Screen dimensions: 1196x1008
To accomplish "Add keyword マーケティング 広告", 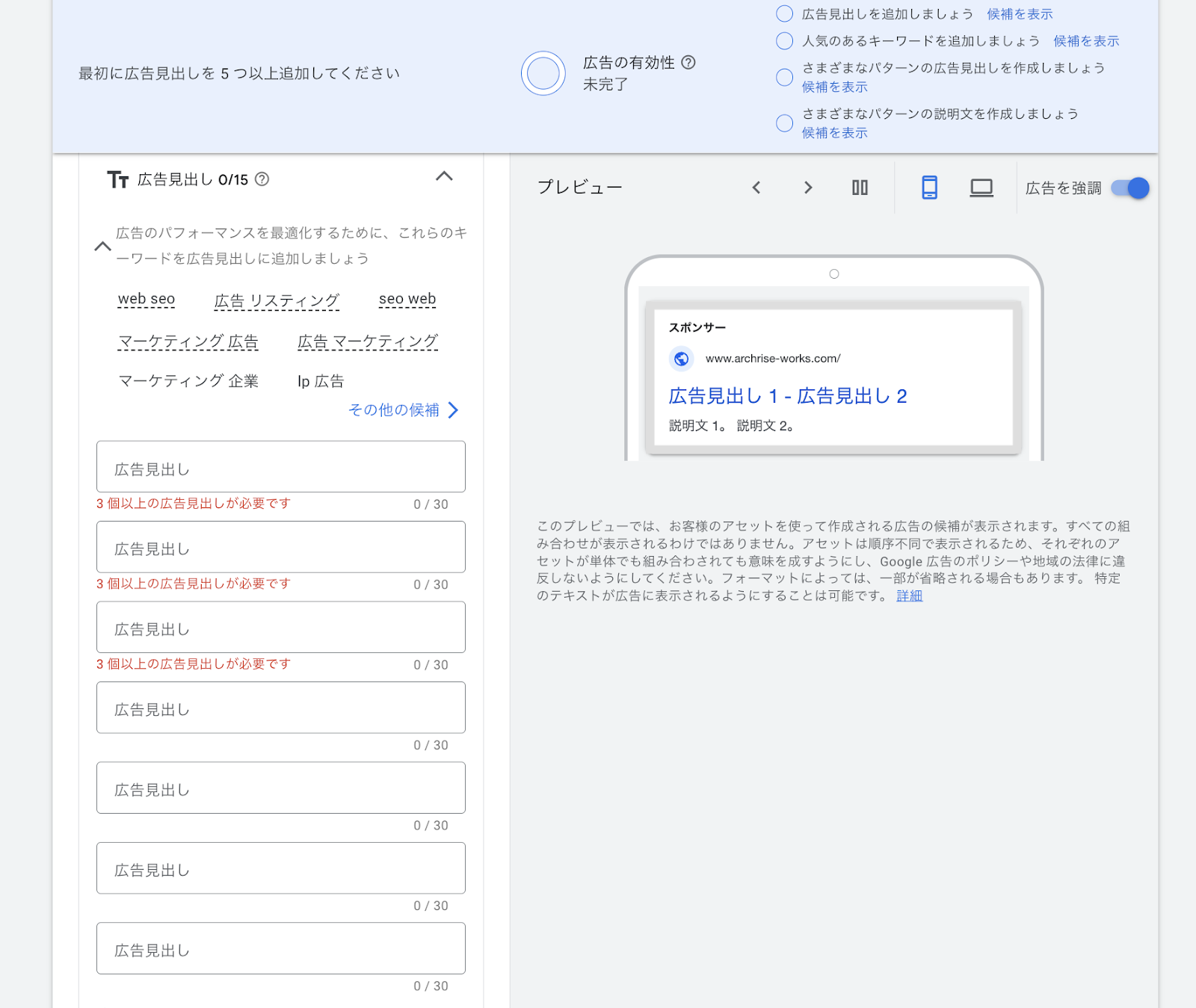I will 188,341.
